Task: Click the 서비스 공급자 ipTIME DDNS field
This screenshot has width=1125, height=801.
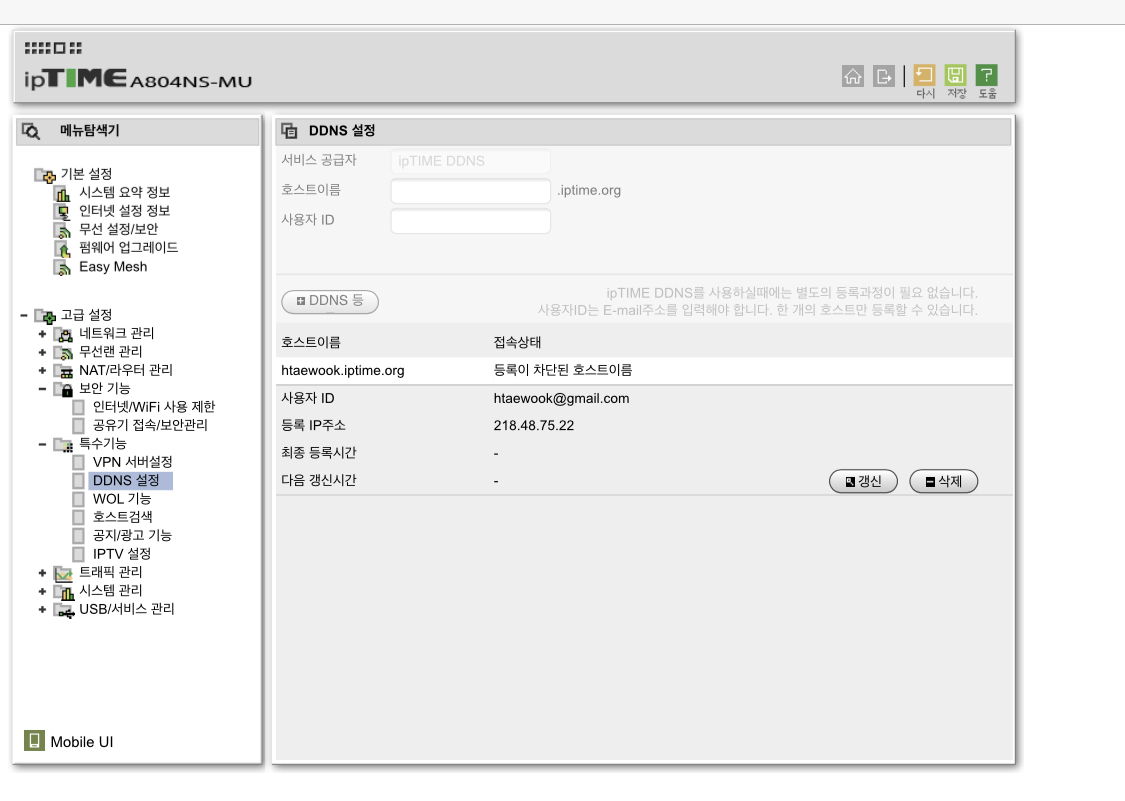Action: click(x=471, y=161)
